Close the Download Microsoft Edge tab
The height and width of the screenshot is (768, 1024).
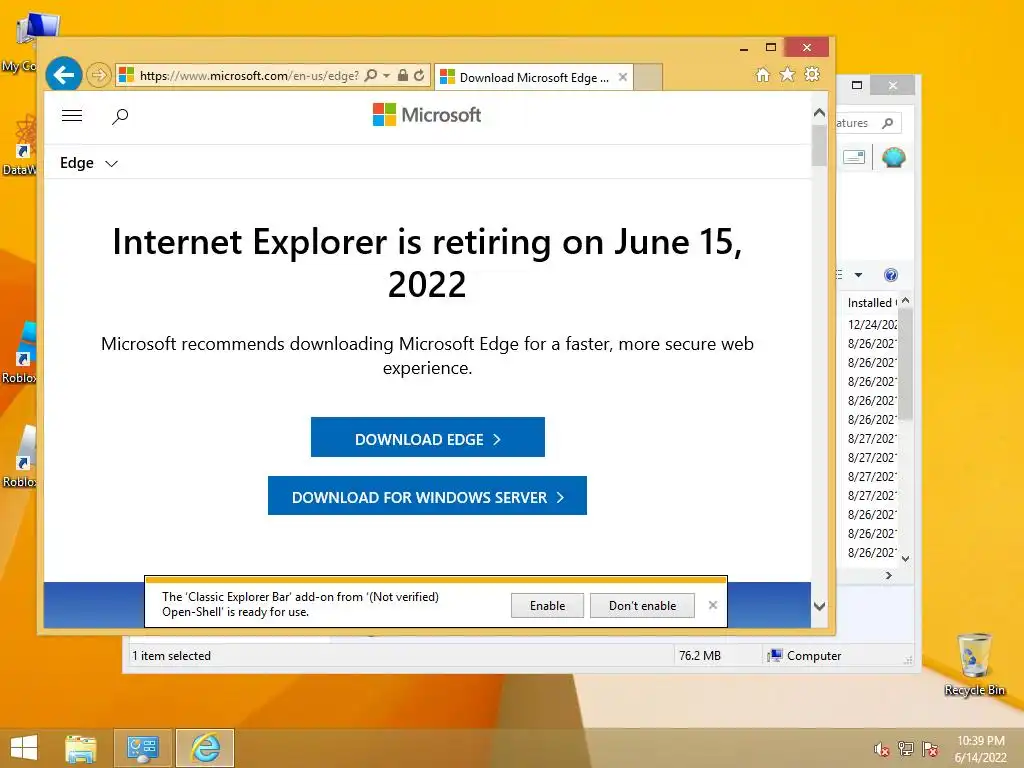(x=623, y=77)
